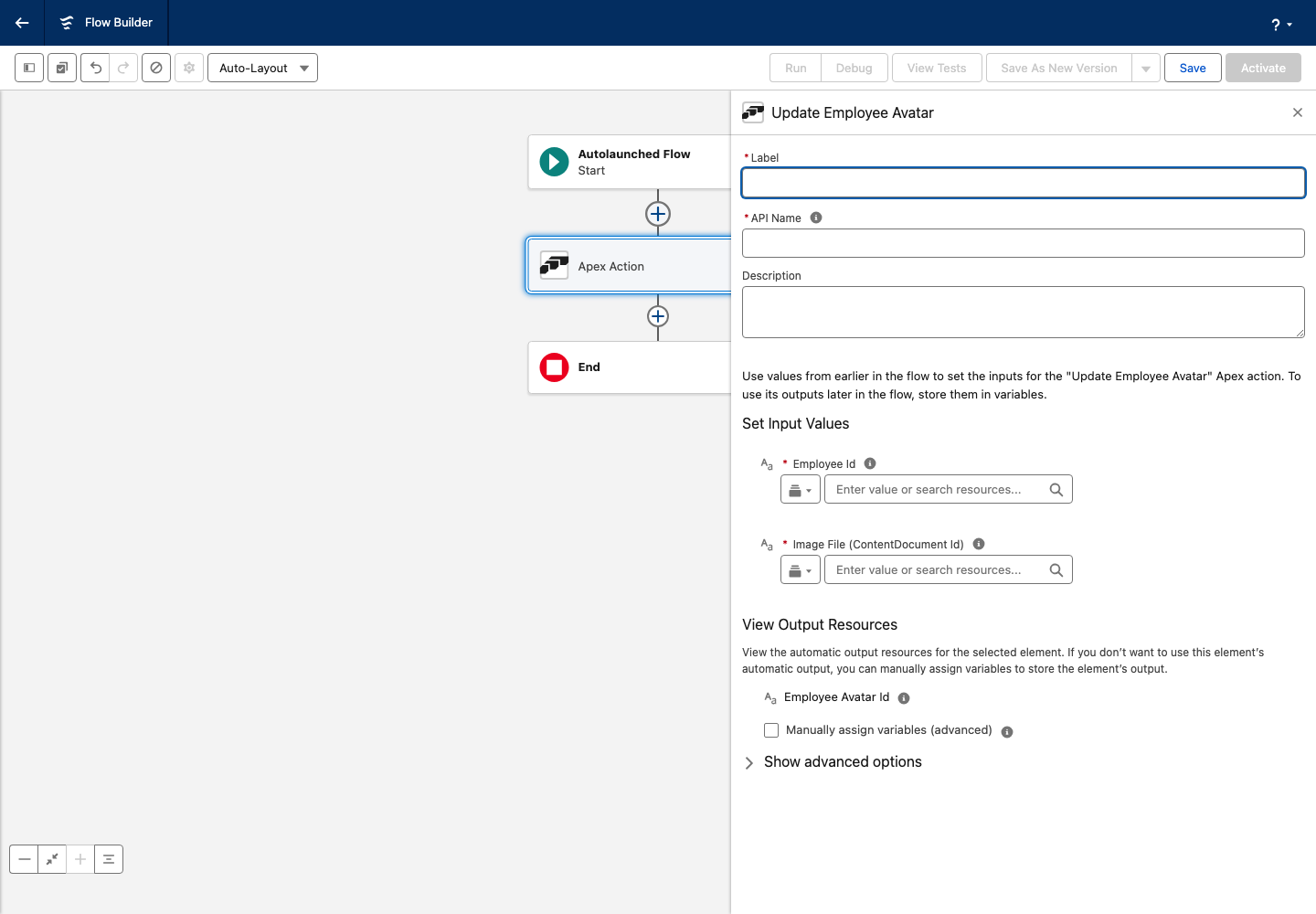1316x914 pixels.
Task: Save the flow
Action: (1193, 68)
